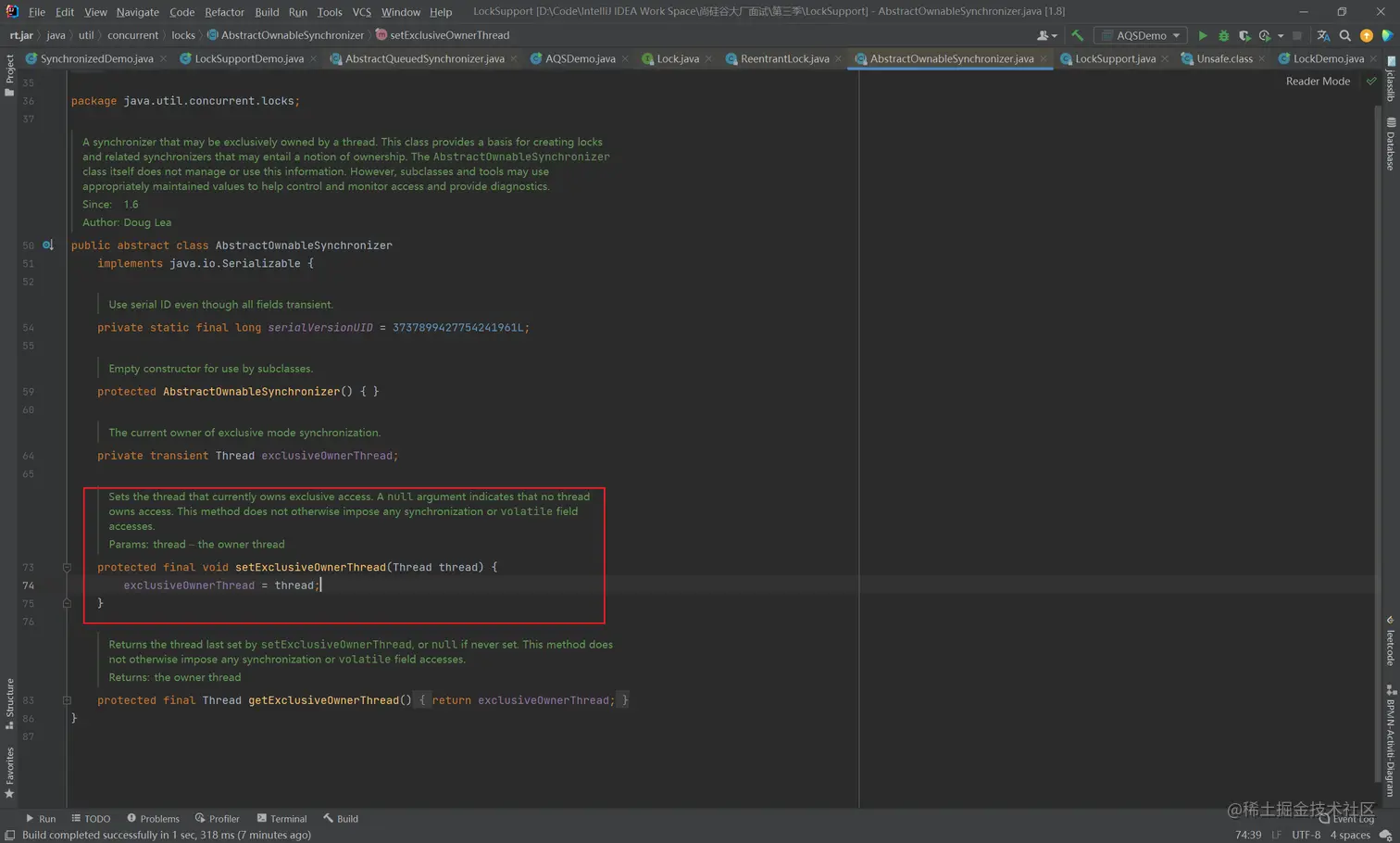
Task: Open the Build tool window button
Action: pyautogui.click(x=341, y=819)
